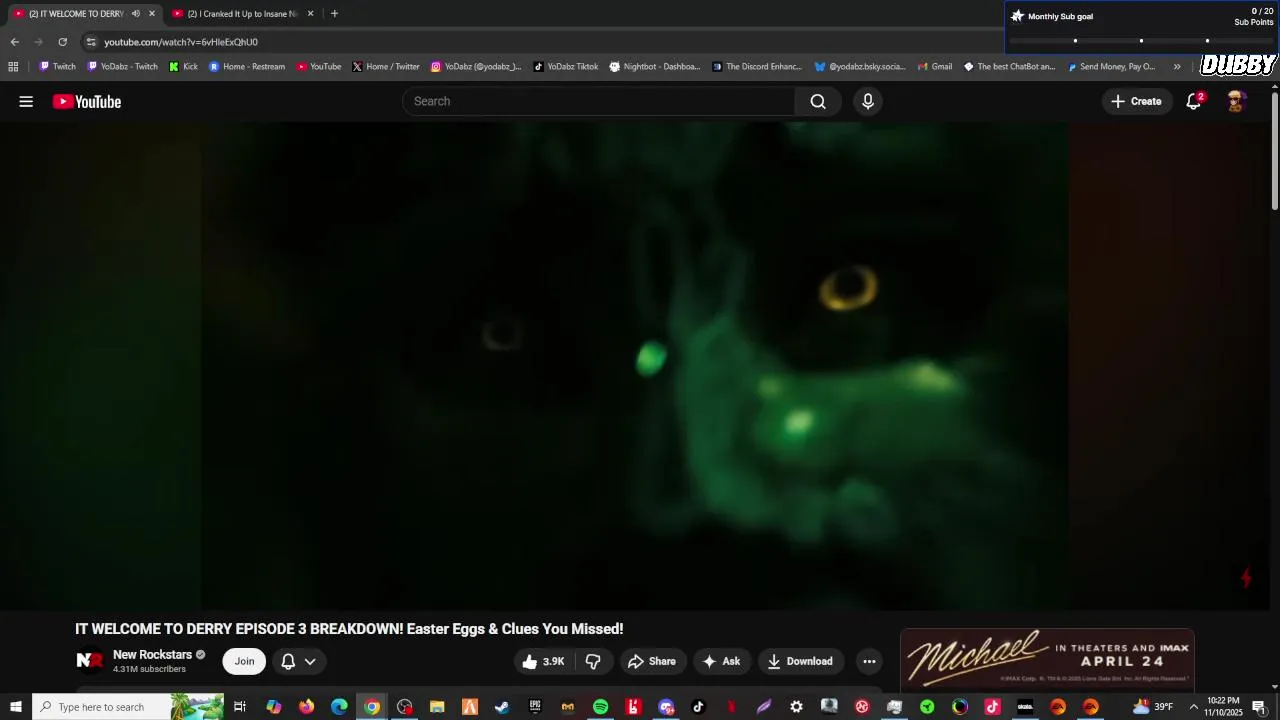Click the Ask button
This screenshot has height=720, width=1280.
point(721,661)
